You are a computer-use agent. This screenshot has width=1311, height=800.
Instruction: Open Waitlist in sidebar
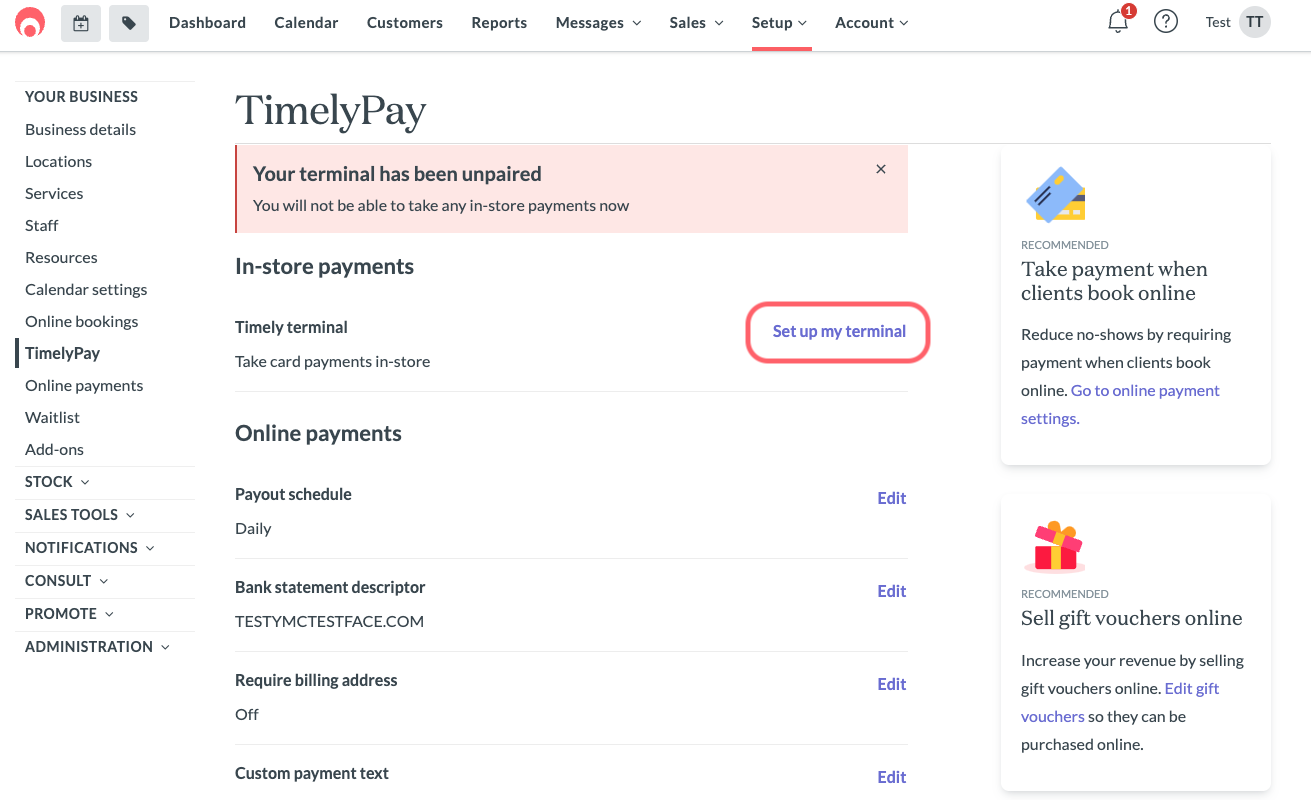point(52,417)
